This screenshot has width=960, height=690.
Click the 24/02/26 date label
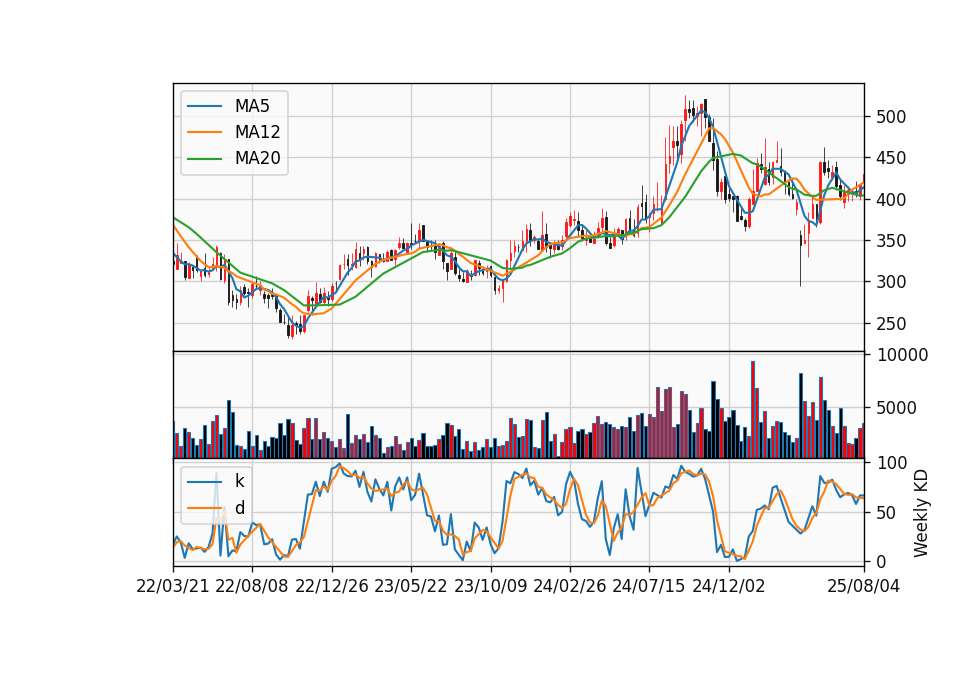[569, 586]
